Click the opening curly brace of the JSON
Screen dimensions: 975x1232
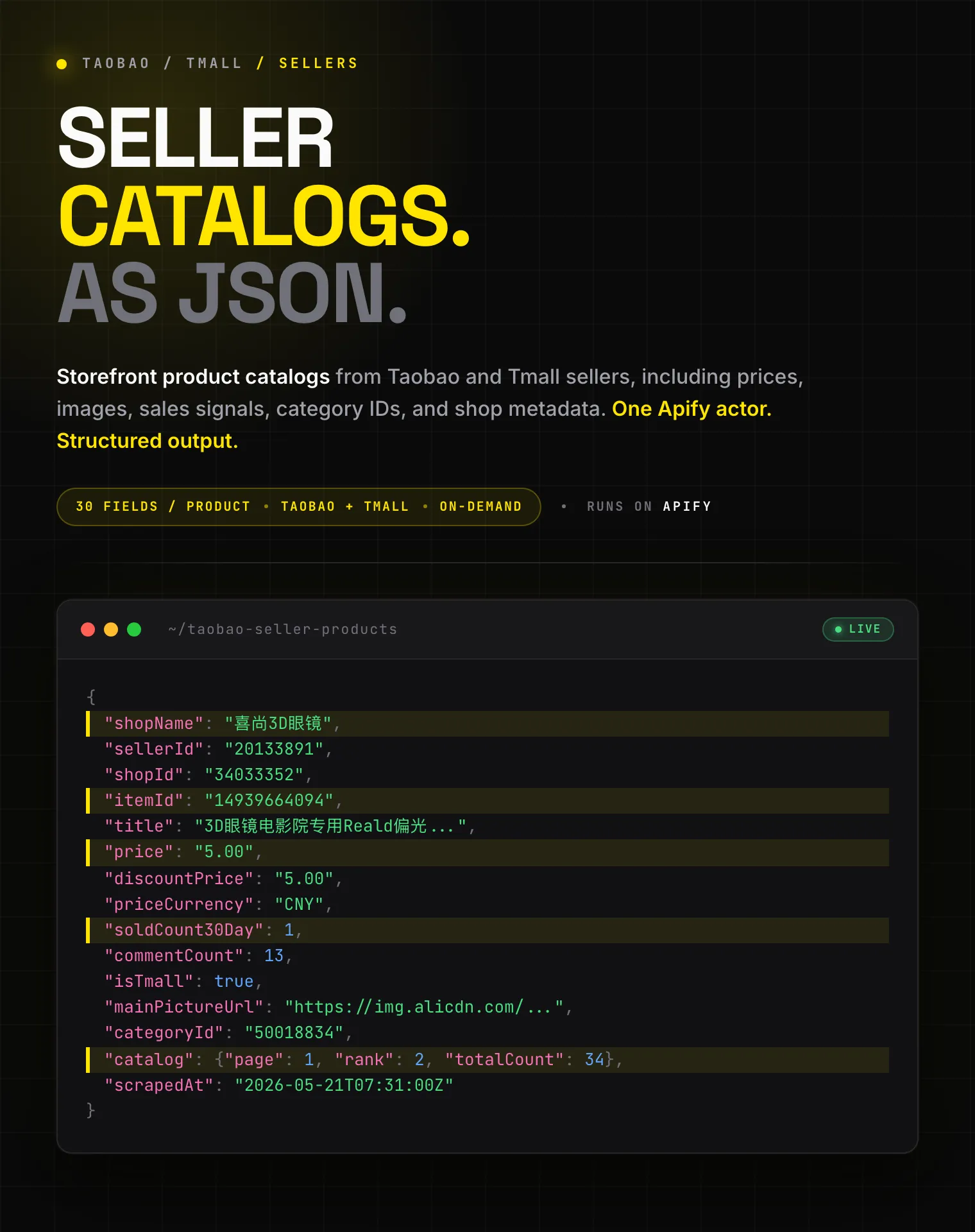pyautogui.click(x=91, y=697)
